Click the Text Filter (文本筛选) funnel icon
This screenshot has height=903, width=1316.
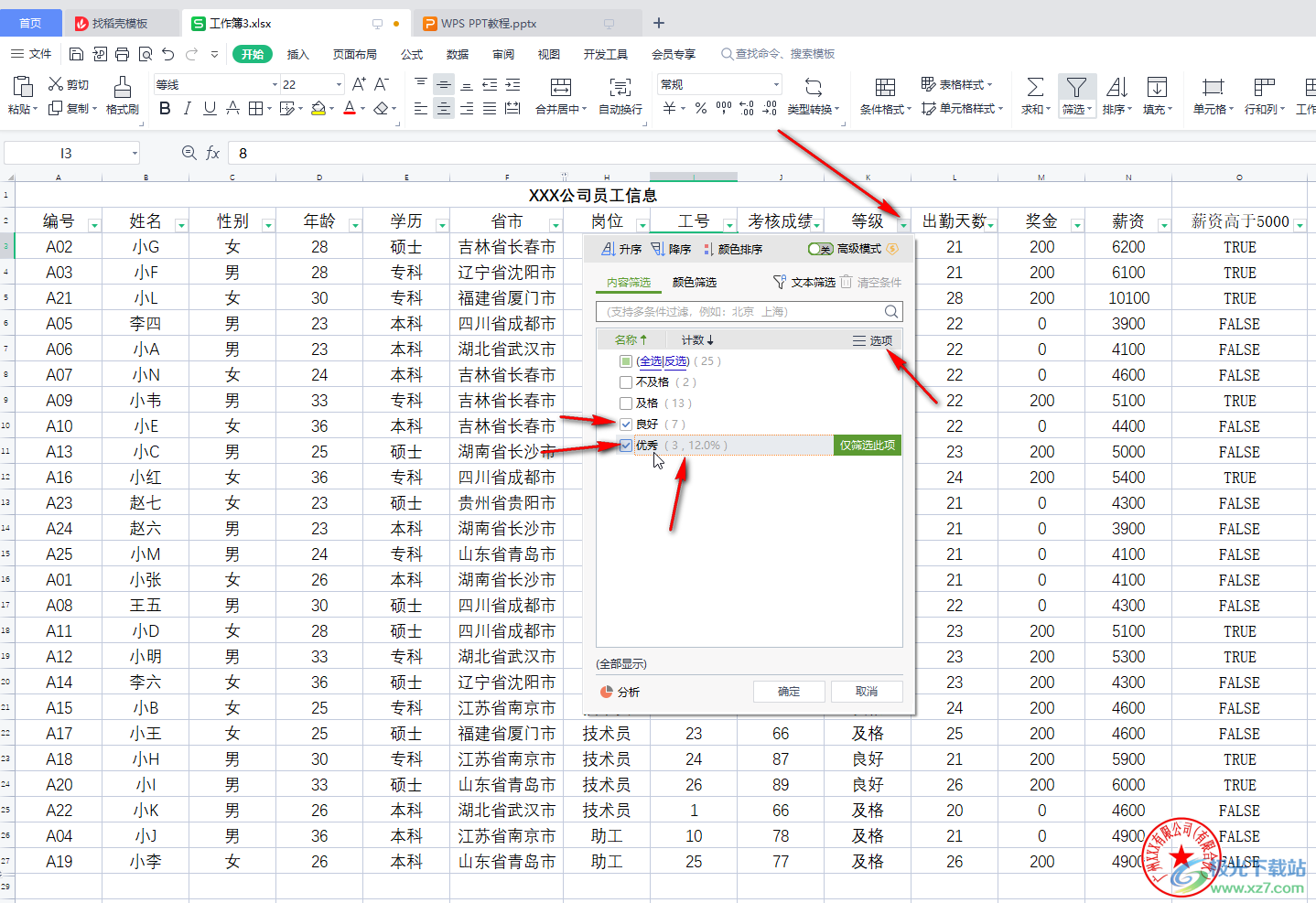click(780, 282)
